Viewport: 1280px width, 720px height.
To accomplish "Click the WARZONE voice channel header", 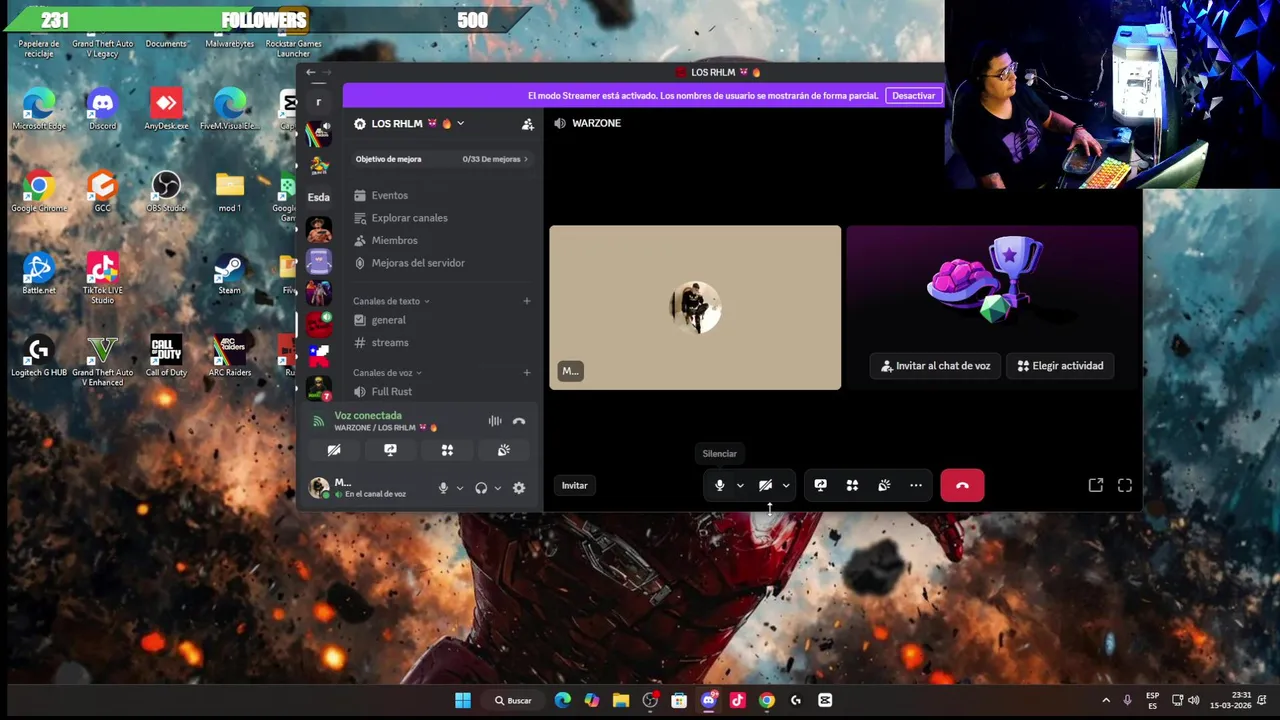I will [x=588, y=123].
